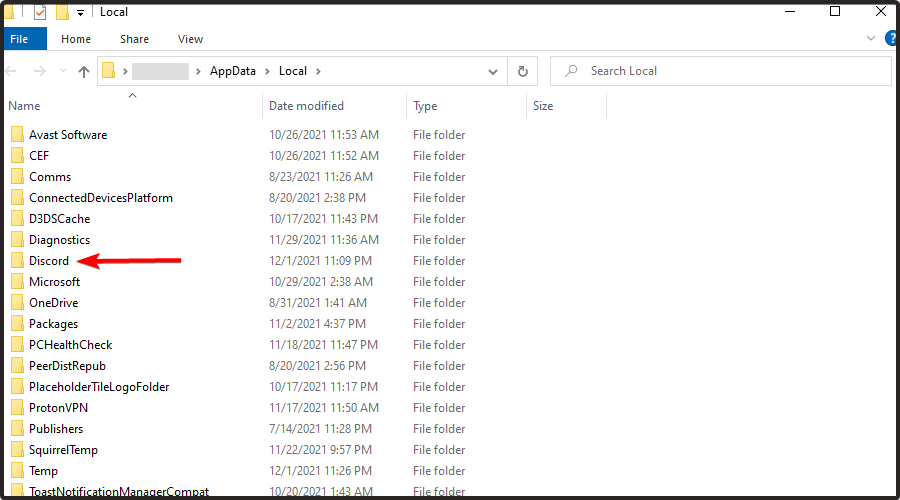
Task: Select the D3DSCache folder icon
Action: click(x=17, y=219)
